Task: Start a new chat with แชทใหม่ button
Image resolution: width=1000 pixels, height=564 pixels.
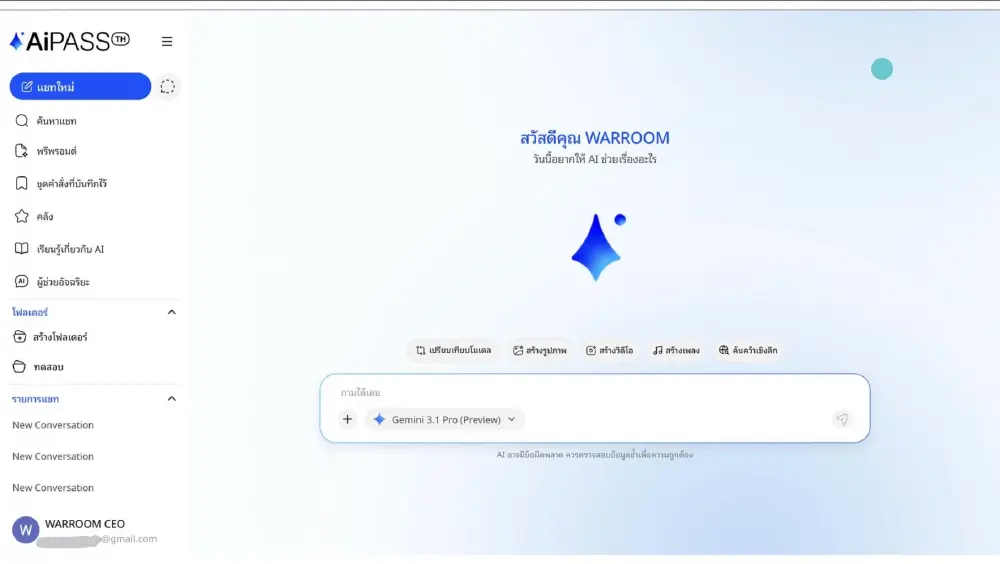Action: (x=80, y=86)
